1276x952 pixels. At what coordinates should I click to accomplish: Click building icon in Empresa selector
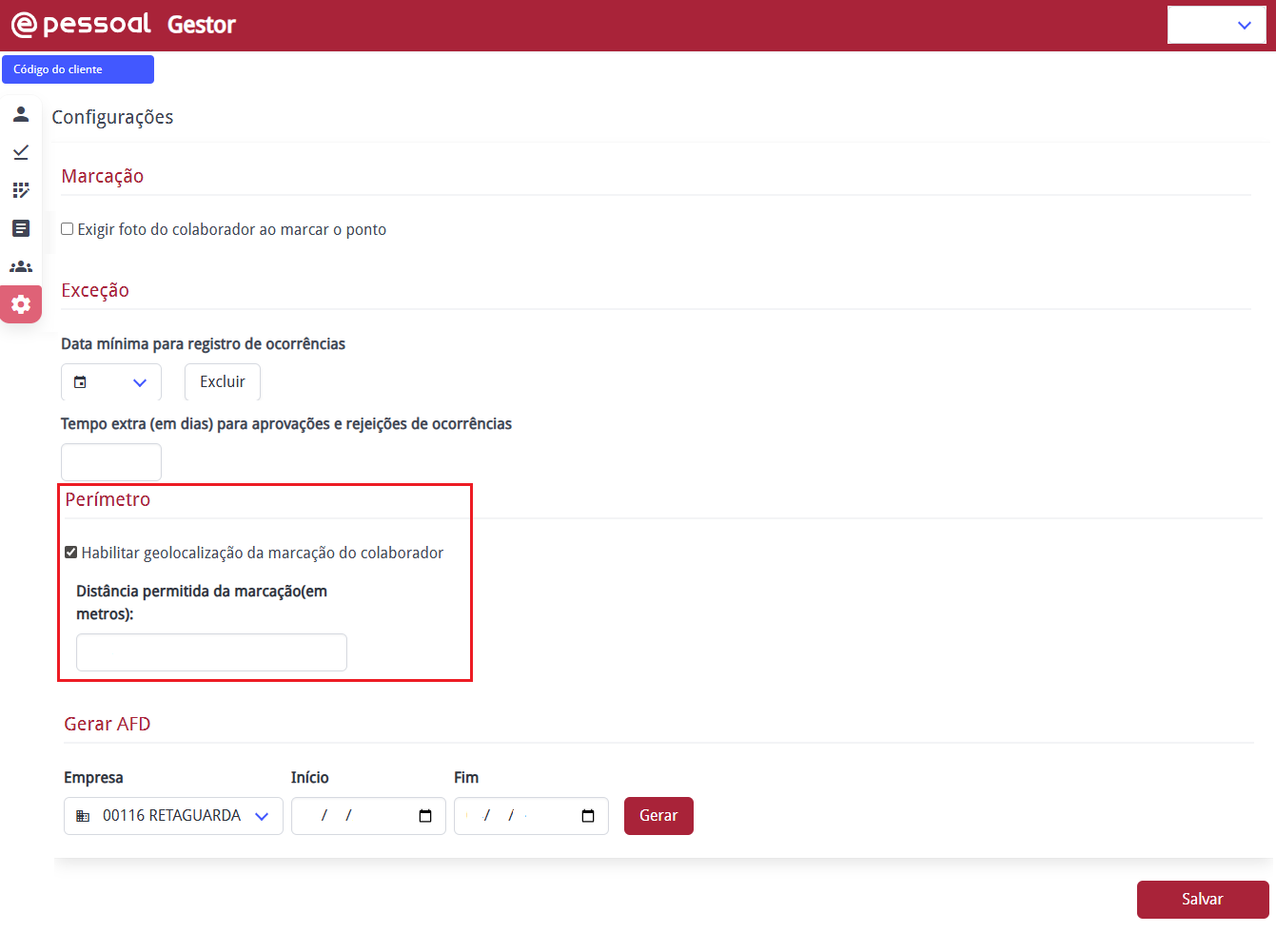pyautogui.click(x=83, y=816)
